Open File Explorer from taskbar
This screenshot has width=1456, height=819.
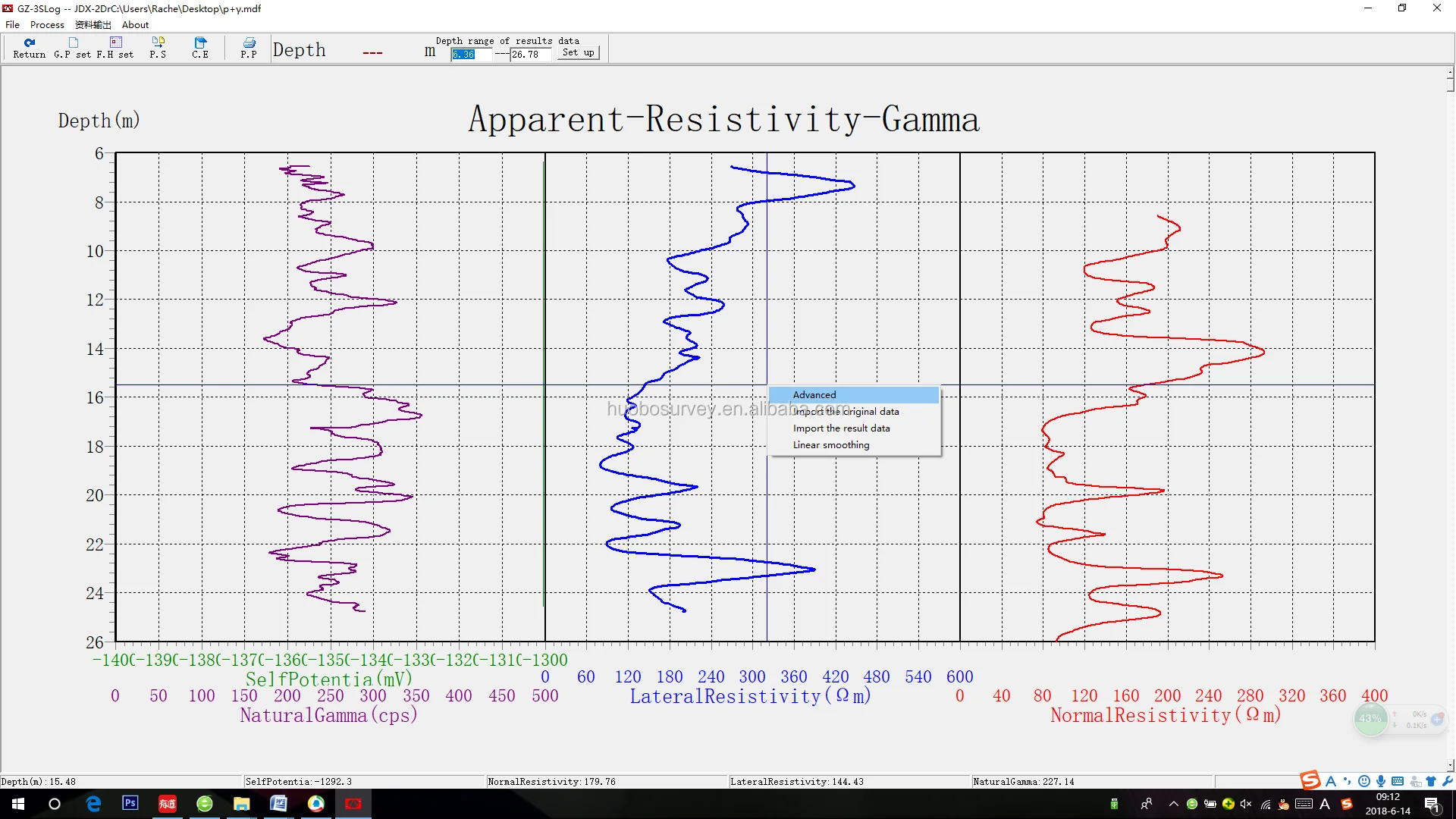[x=242, y=803]
